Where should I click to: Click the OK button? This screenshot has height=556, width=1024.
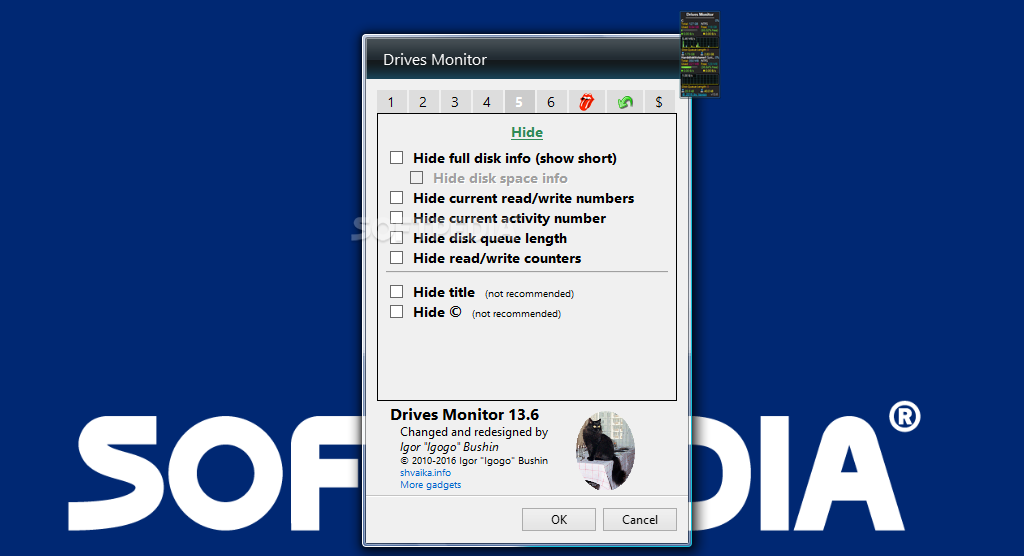(559, 519)
